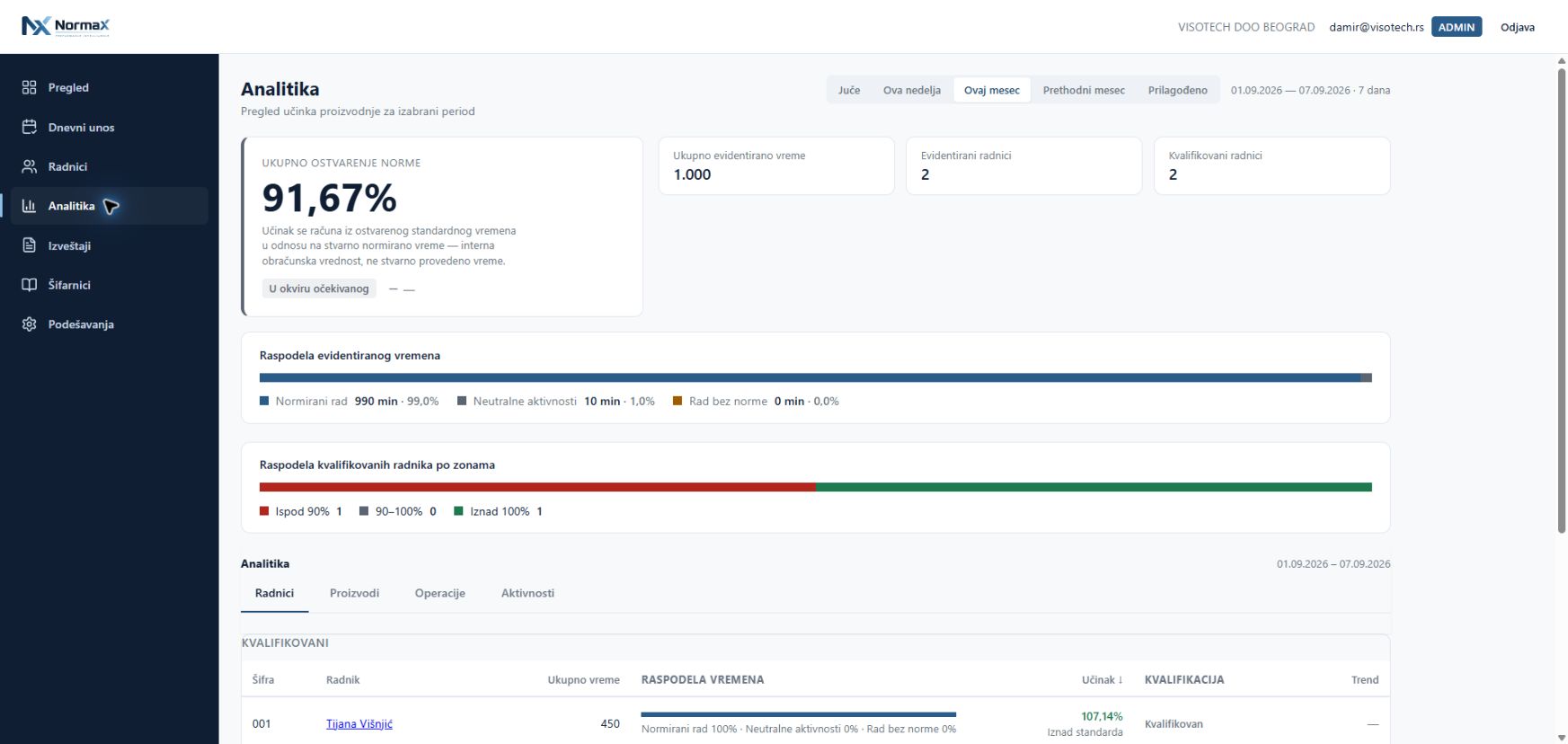This screenshot has height=744, width=1568.
Task: Click the time distribution bar
Action: (x=816, y=378)
